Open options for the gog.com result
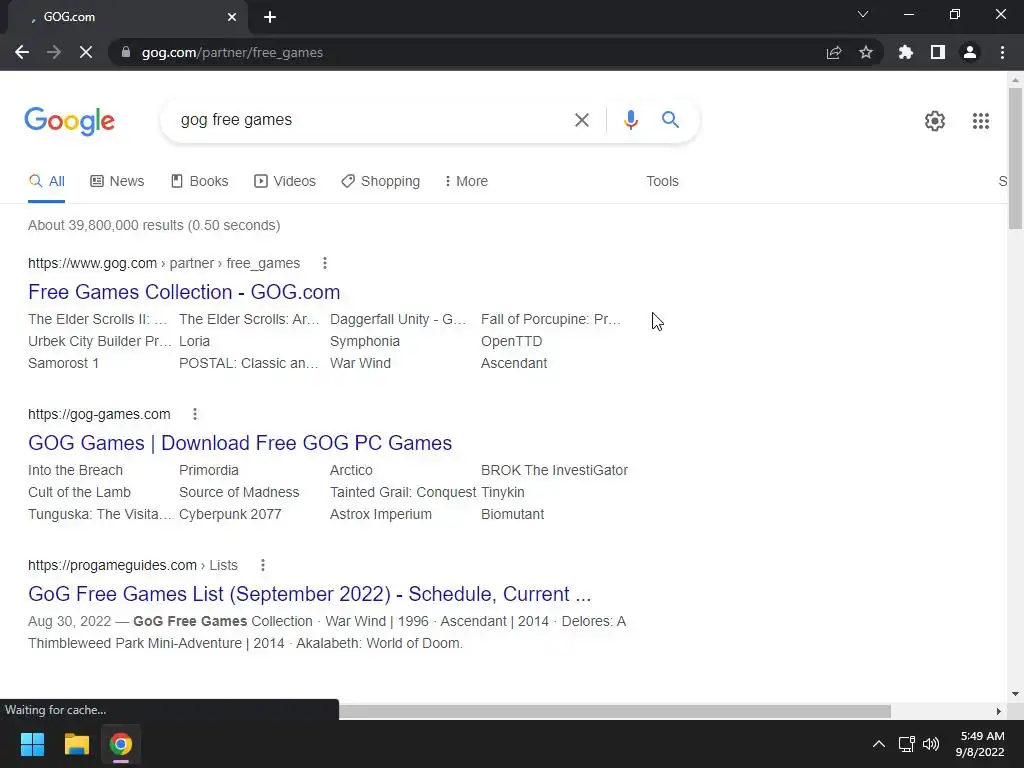1024x768 pixels. click(325, 263)
